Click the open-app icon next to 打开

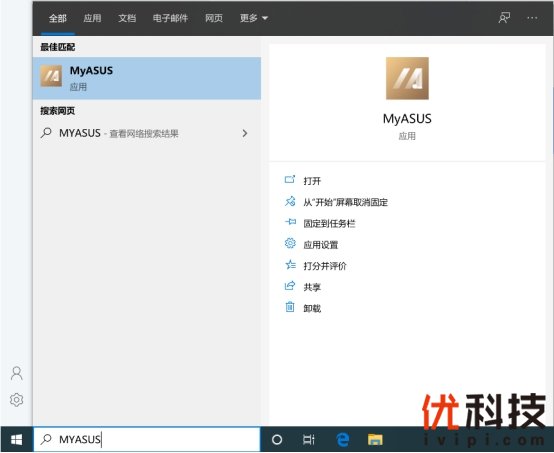pos(290,180)
